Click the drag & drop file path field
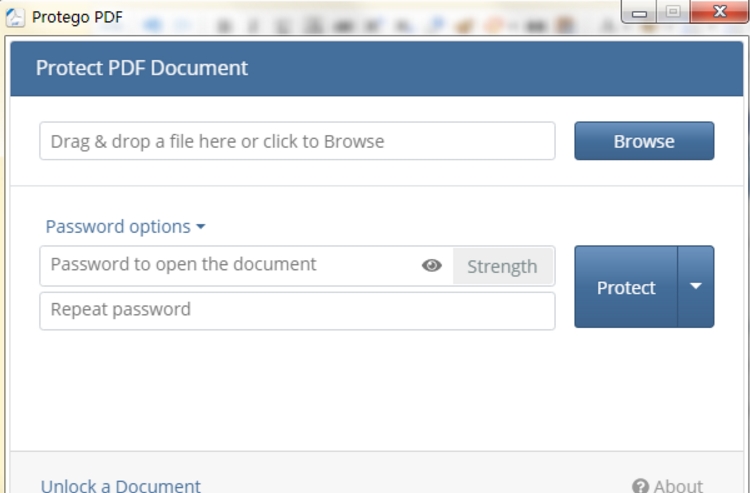The height and width of the screenshot is (493, 750). 297,141
